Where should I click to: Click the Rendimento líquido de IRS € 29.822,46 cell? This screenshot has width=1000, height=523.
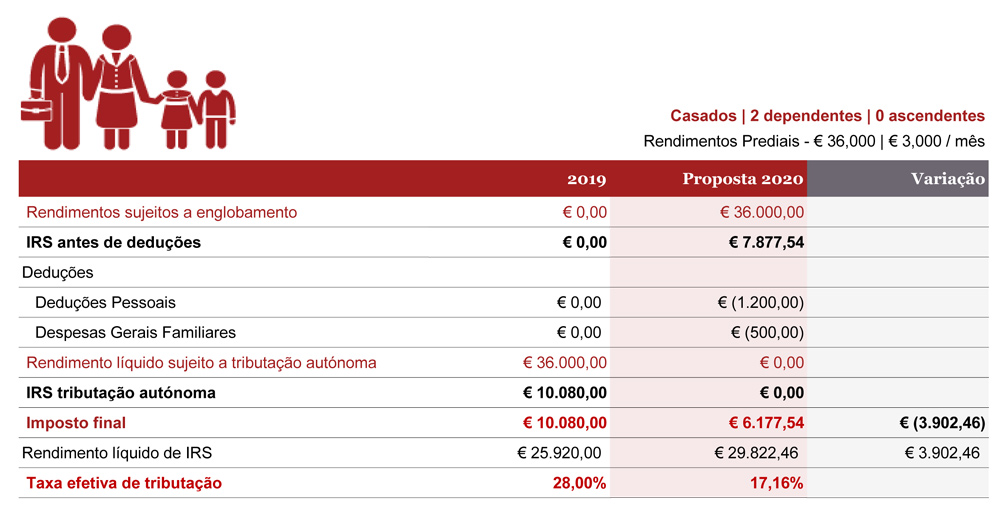pyautogui.click(x=756, y=453)
